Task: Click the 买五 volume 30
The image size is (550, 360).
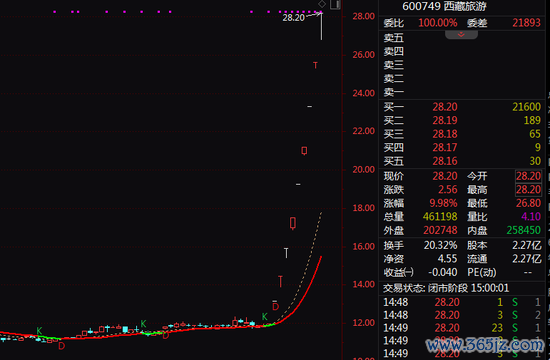Action: click(535, 161)
